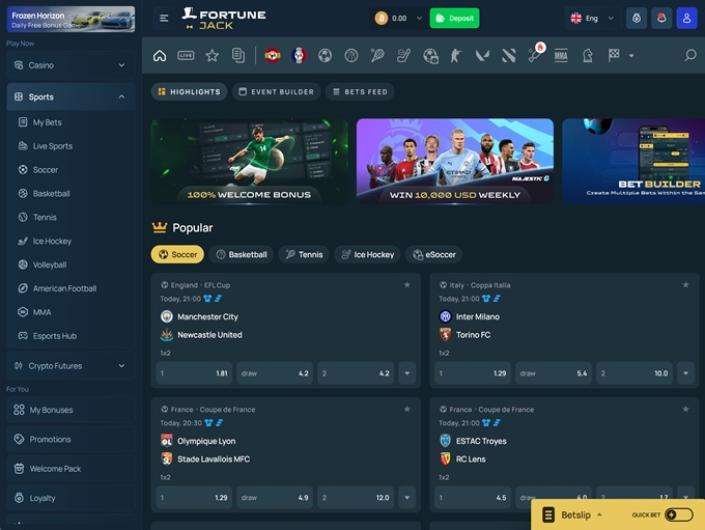Open the 100% Welcome Bonus banner

(x=249, y=161)
